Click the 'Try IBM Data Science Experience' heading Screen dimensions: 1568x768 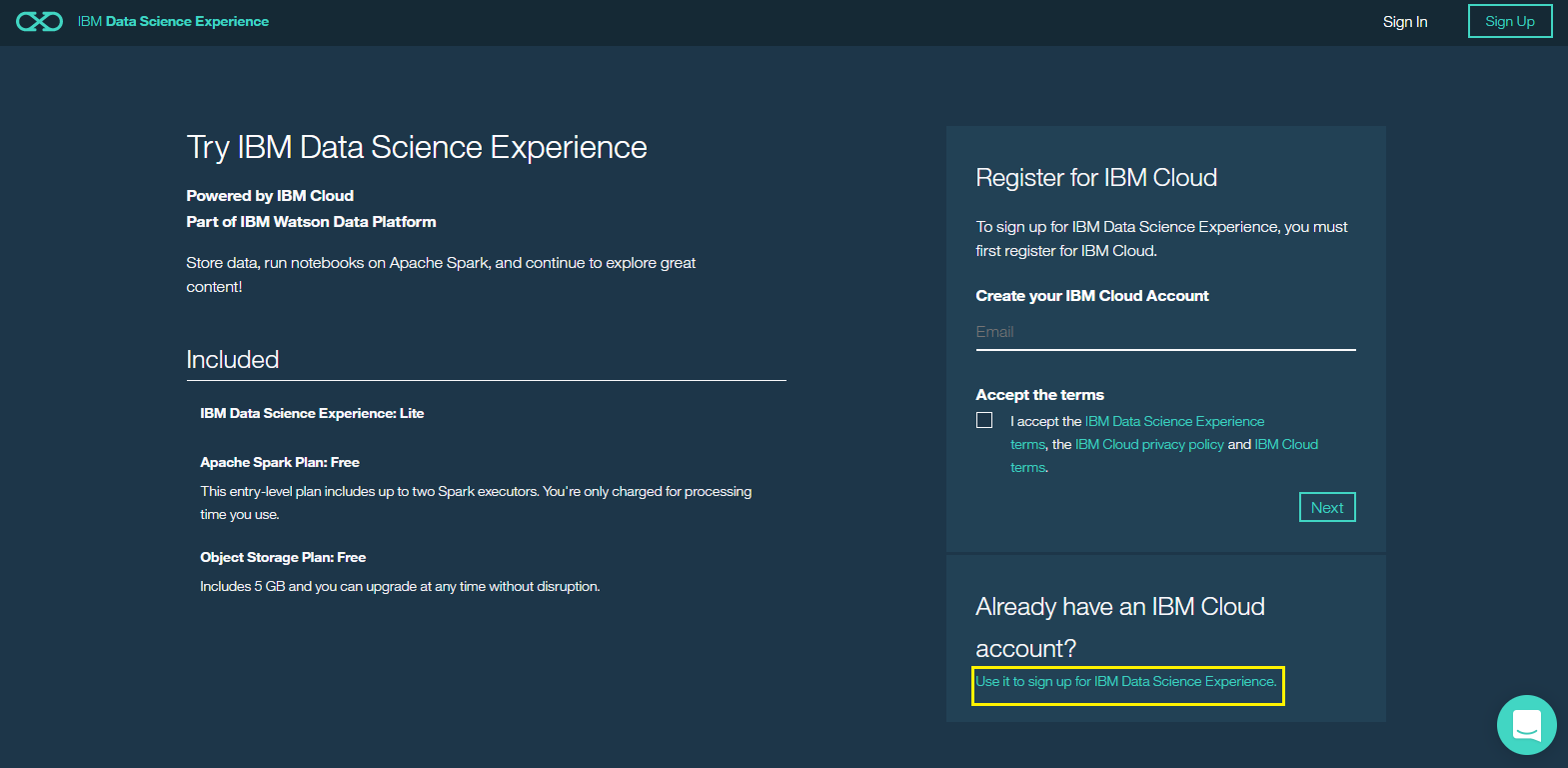click(x=416, y=147)
